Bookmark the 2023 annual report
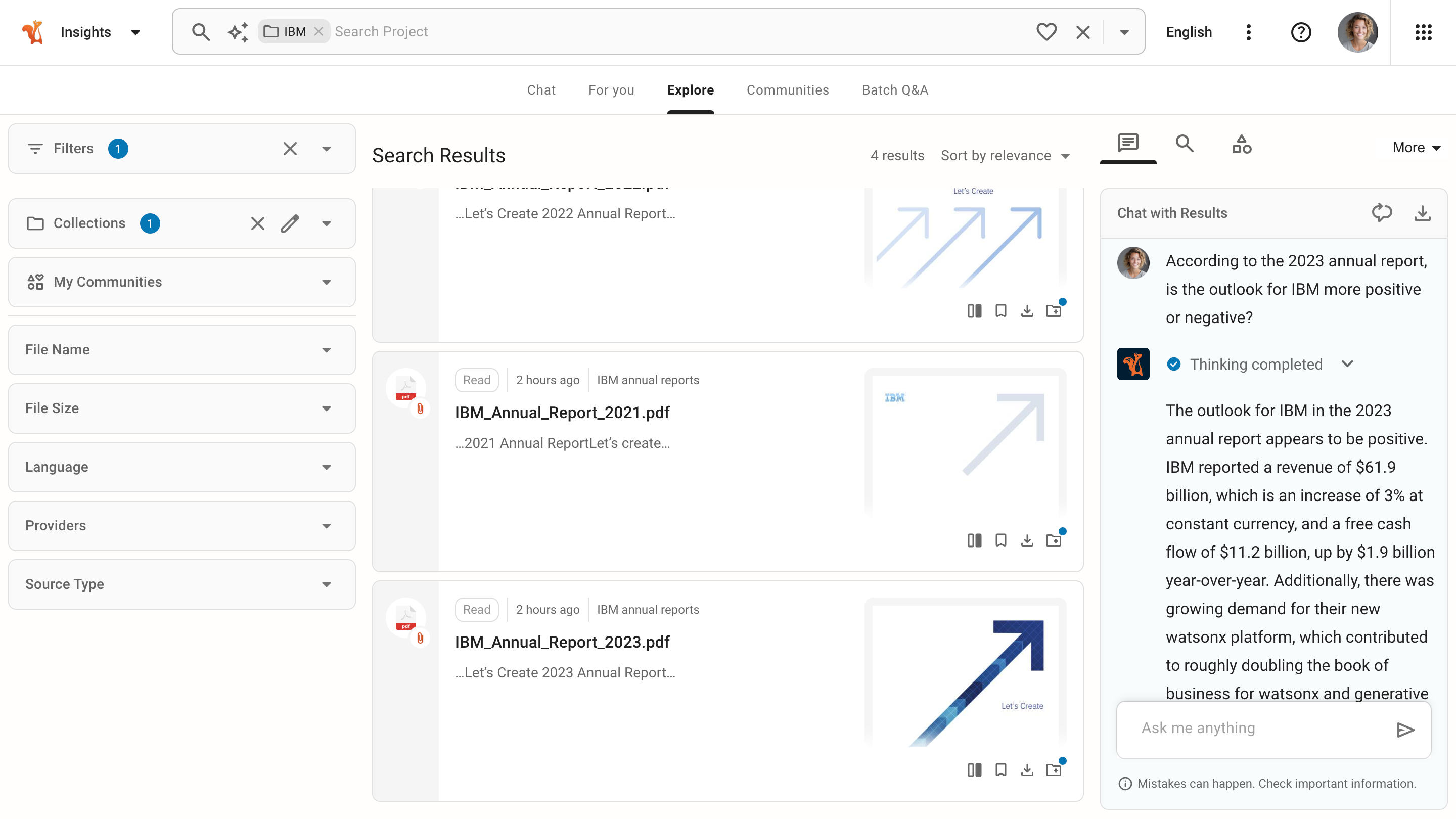Viewport: 1456px width, 819px height. coord(1001,770)
